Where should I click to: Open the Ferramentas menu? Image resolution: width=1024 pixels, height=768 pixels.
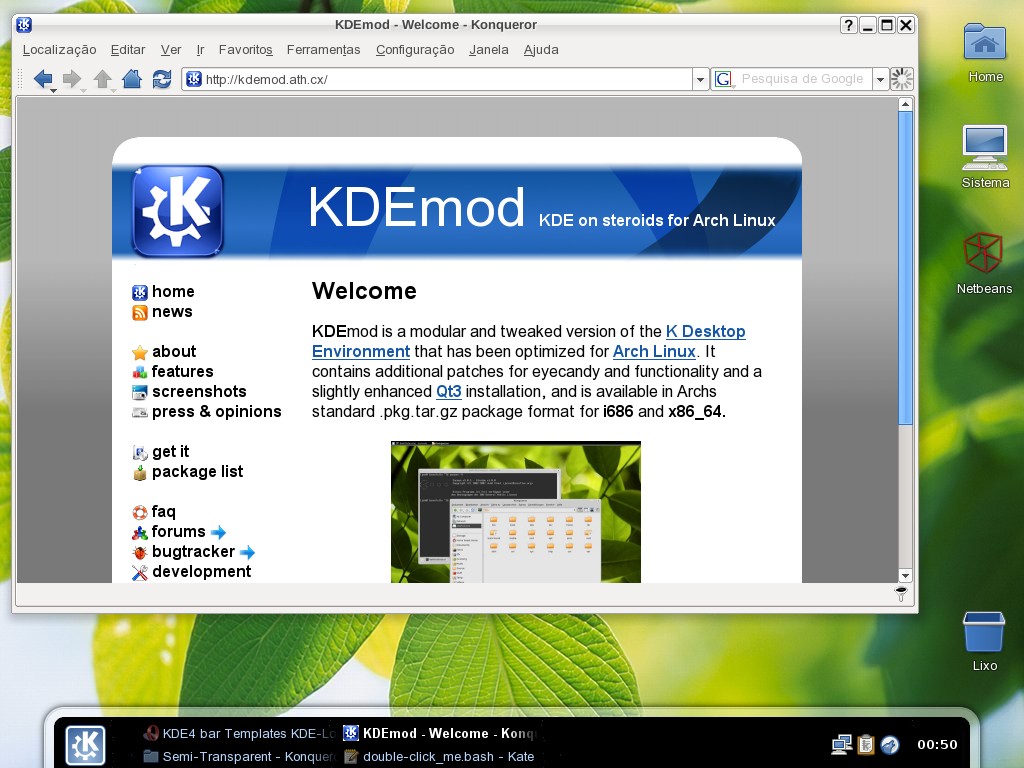click(x=323, y=50)
